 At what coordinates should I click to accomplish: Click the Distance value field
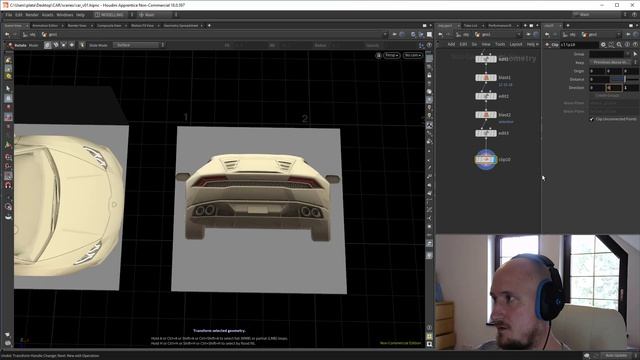[599, 79]
